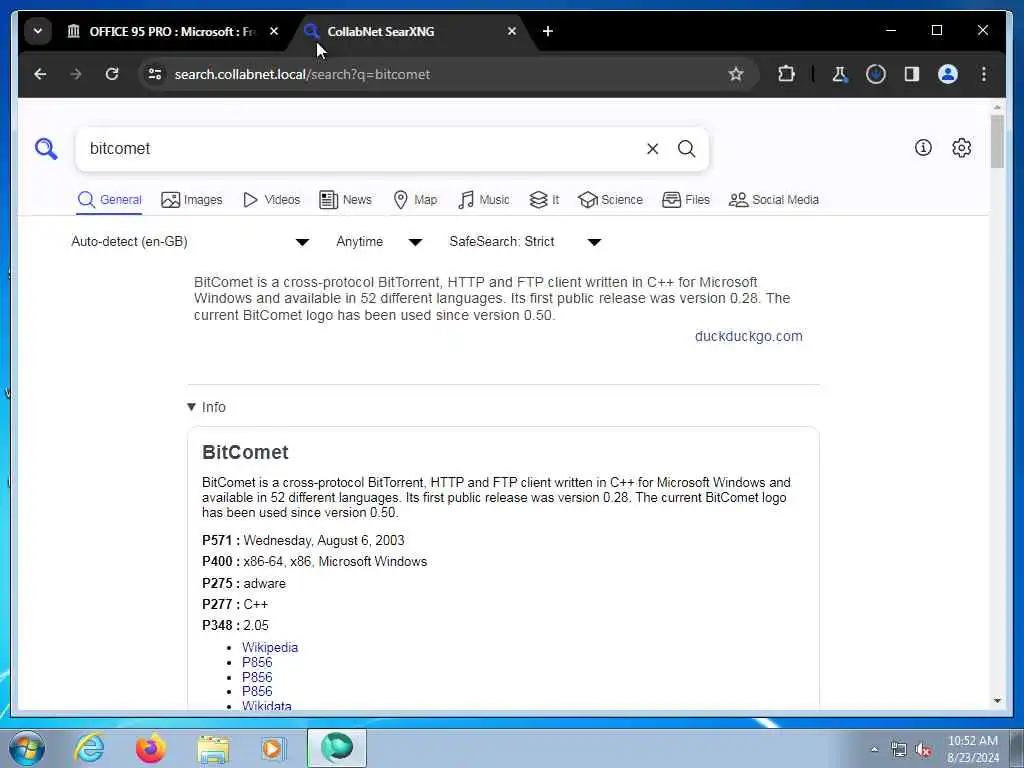Open Windows Media Player taskbar icon

point(272,748)
